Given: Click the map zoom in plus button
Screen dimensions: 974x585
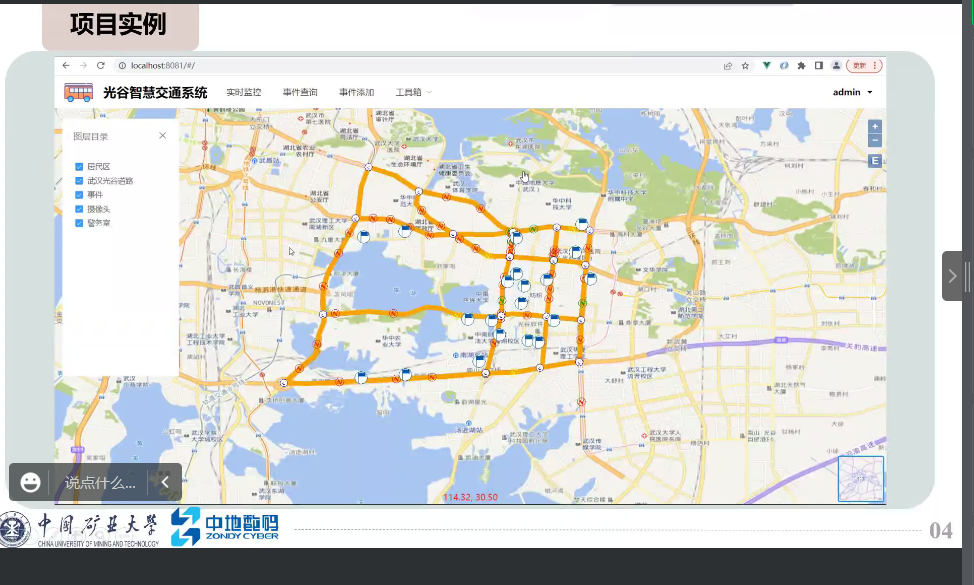Looking at the screenshot, I should click(x=875, y=126).
